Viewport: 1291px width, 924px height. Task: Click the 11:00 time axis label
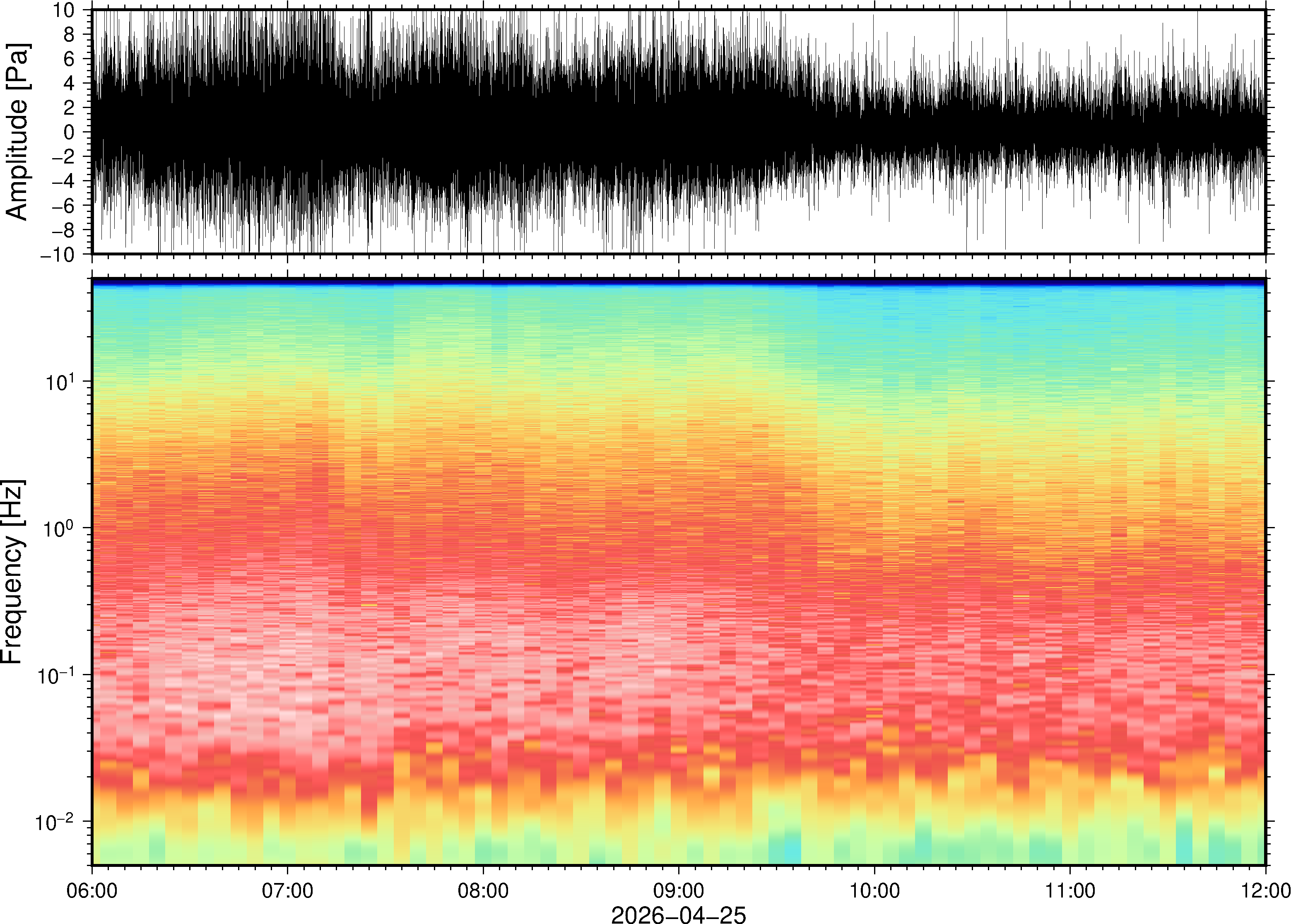click(1070, 890)
